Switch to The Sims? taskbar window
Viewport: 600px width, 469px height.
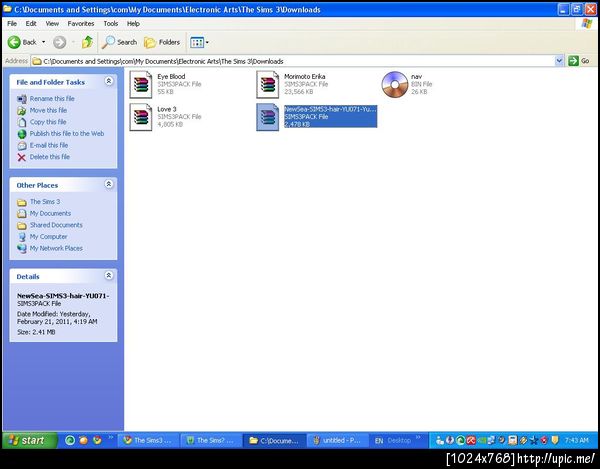[x=210, y=440]
